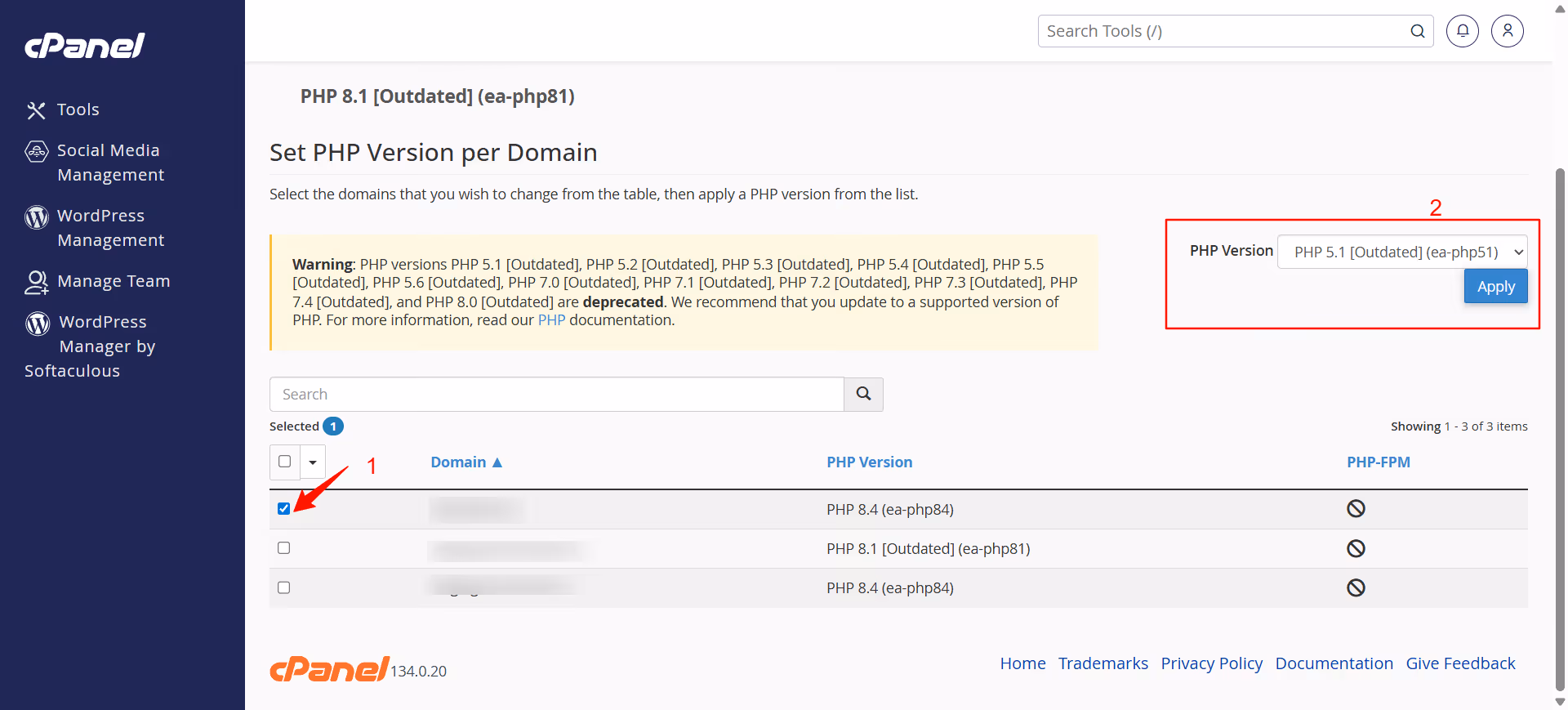Open the Documentation footer link

[1334, 663]
